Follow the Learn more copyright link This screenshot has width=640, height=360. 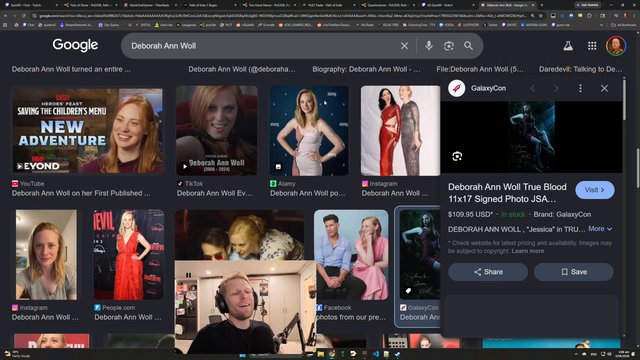(528, 251)
